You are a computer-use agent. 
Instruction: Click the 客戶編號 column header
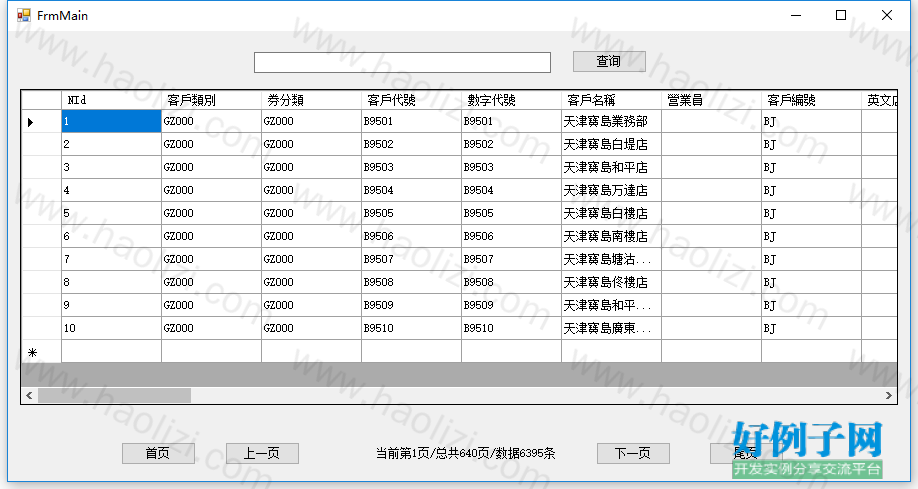tap(812, 100)
